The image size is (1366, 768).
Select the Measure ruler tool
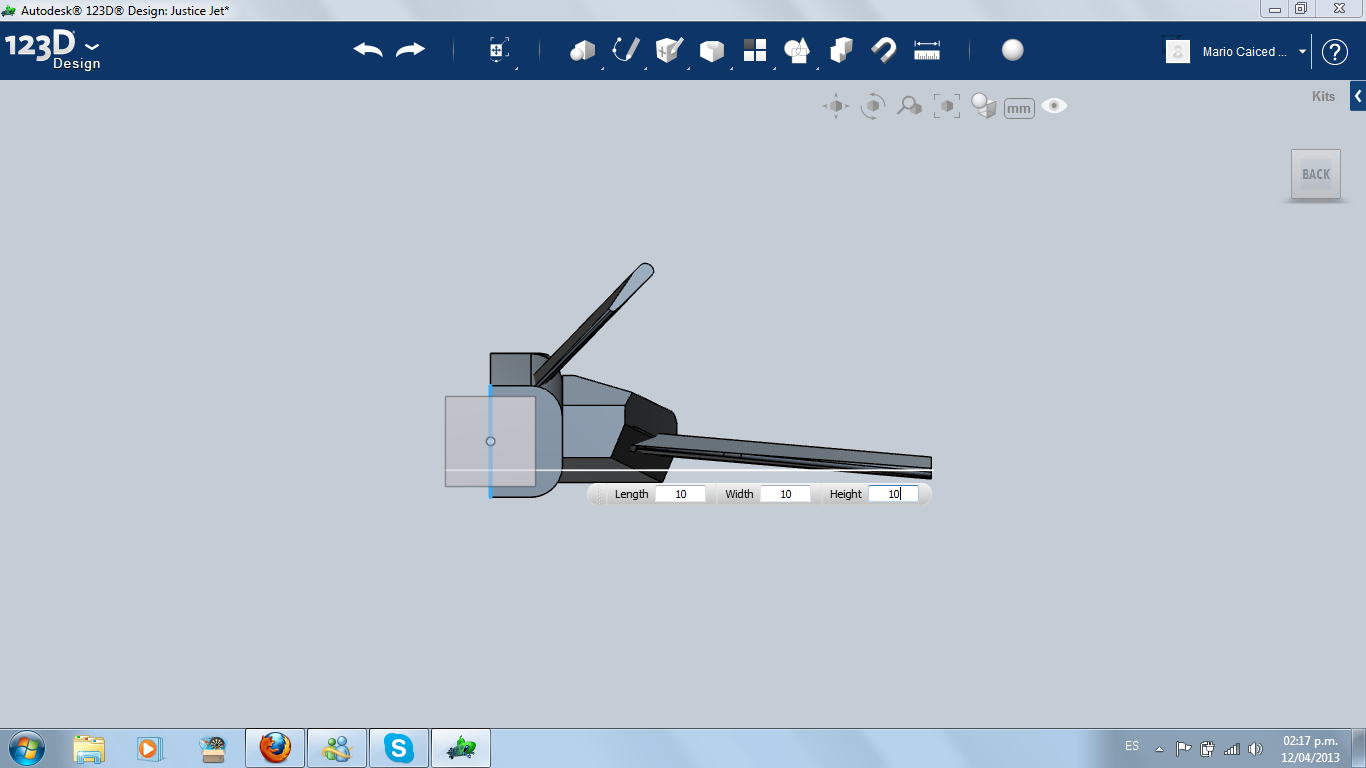coord(927,50)
